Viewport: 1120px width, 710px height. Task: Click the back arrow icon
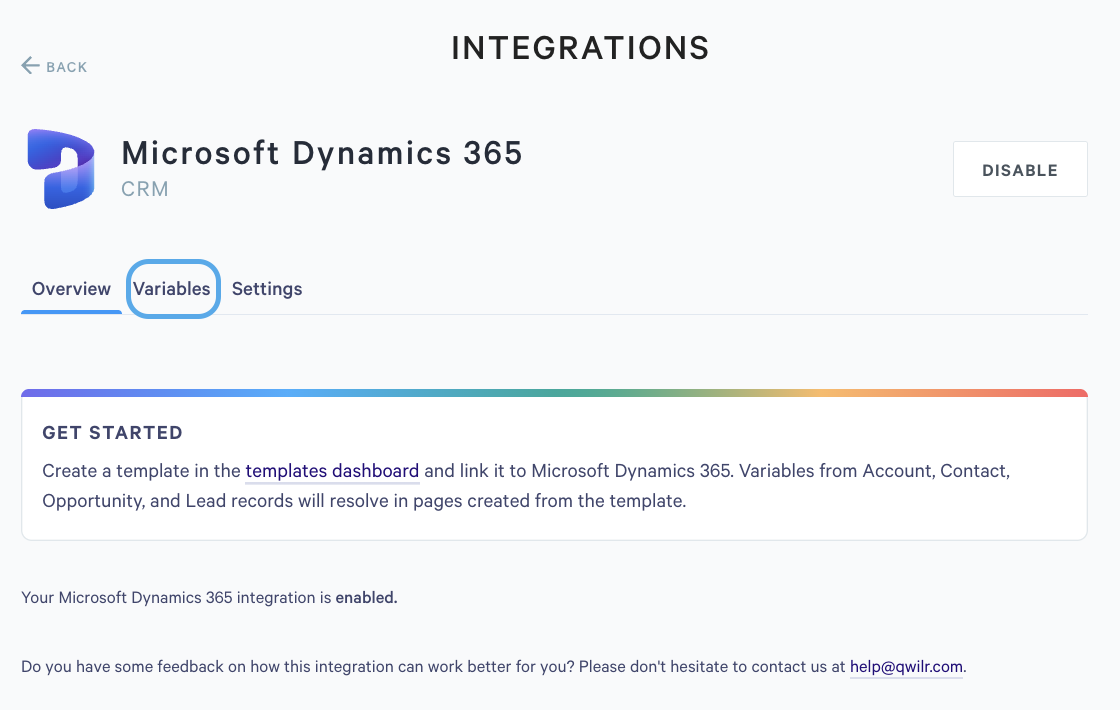click(30, 66)
